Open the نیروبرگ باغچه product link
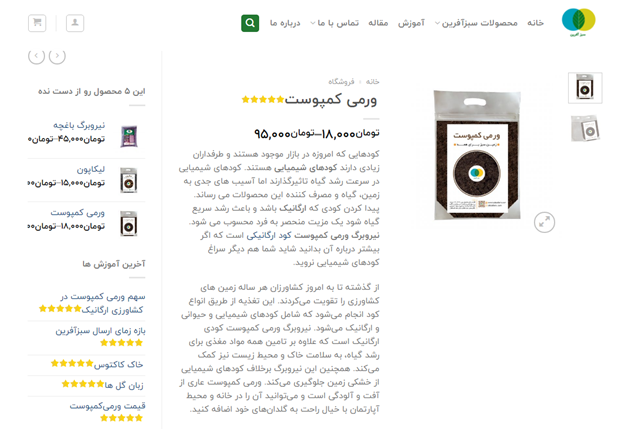 [x=79, y=125]
